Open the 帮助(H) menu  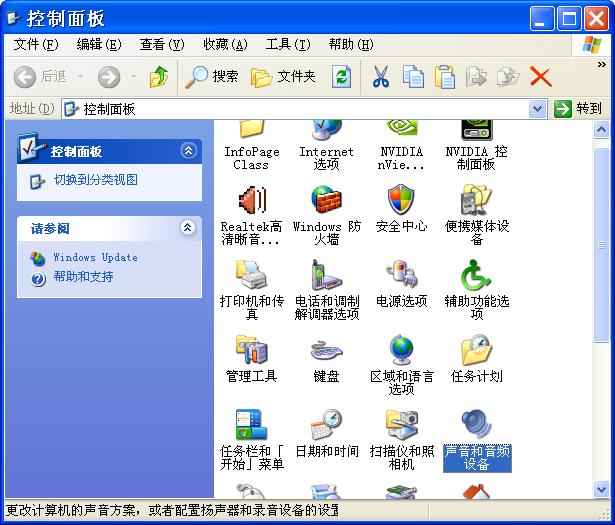pyautogui.click(x=351, y=44)
